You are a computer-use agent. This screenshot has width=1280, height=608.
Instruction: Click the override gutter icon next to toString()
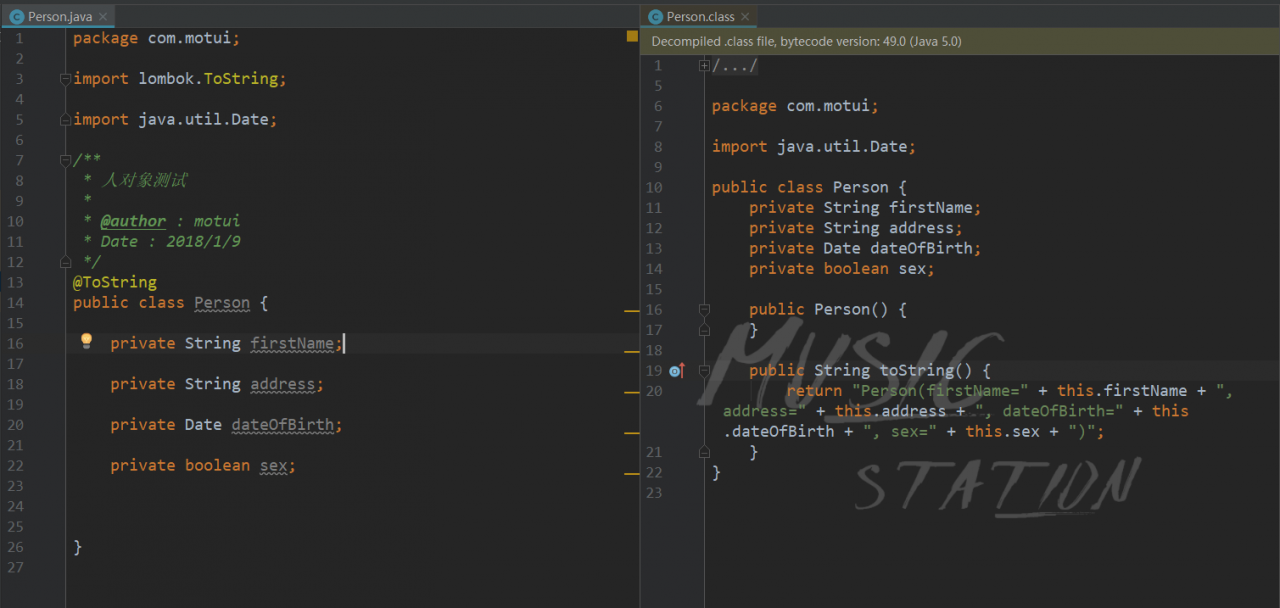tap(676, 371)
